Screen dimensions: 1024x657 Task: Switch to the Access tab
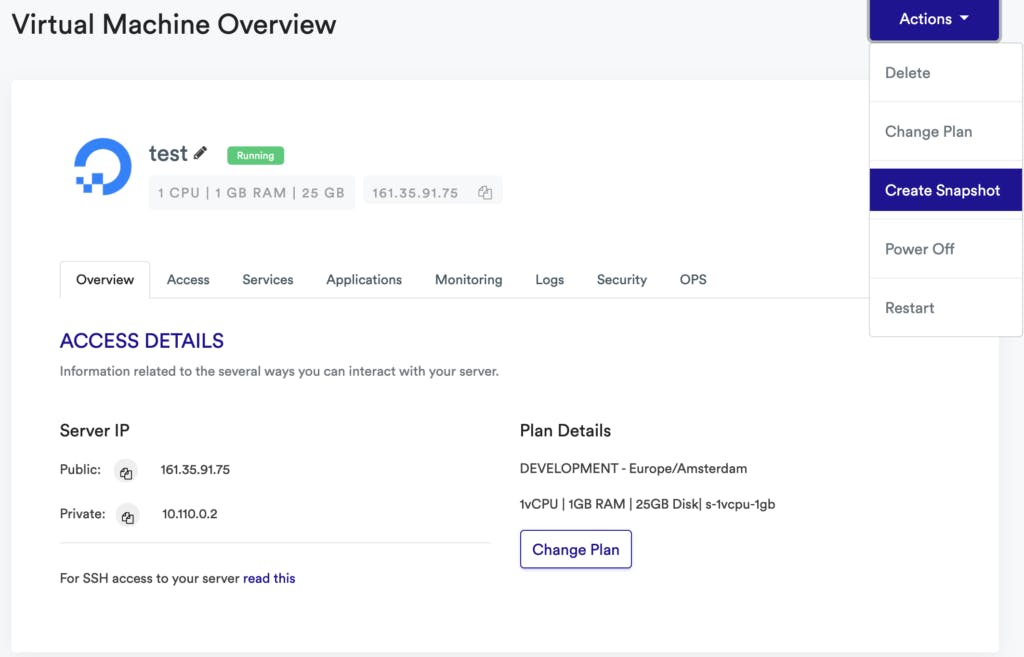tap(188, 280)
